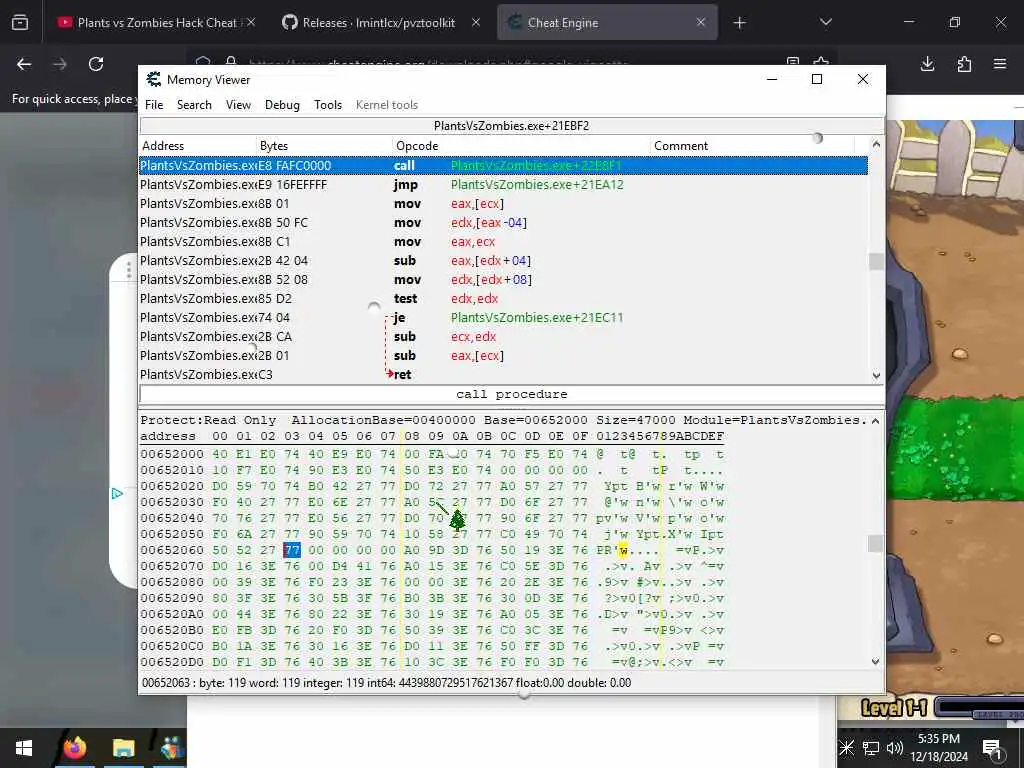Select the highlighted hex byte 77 at 00652063
This screenshot has height=768, width=1024.
pos(292,550)
